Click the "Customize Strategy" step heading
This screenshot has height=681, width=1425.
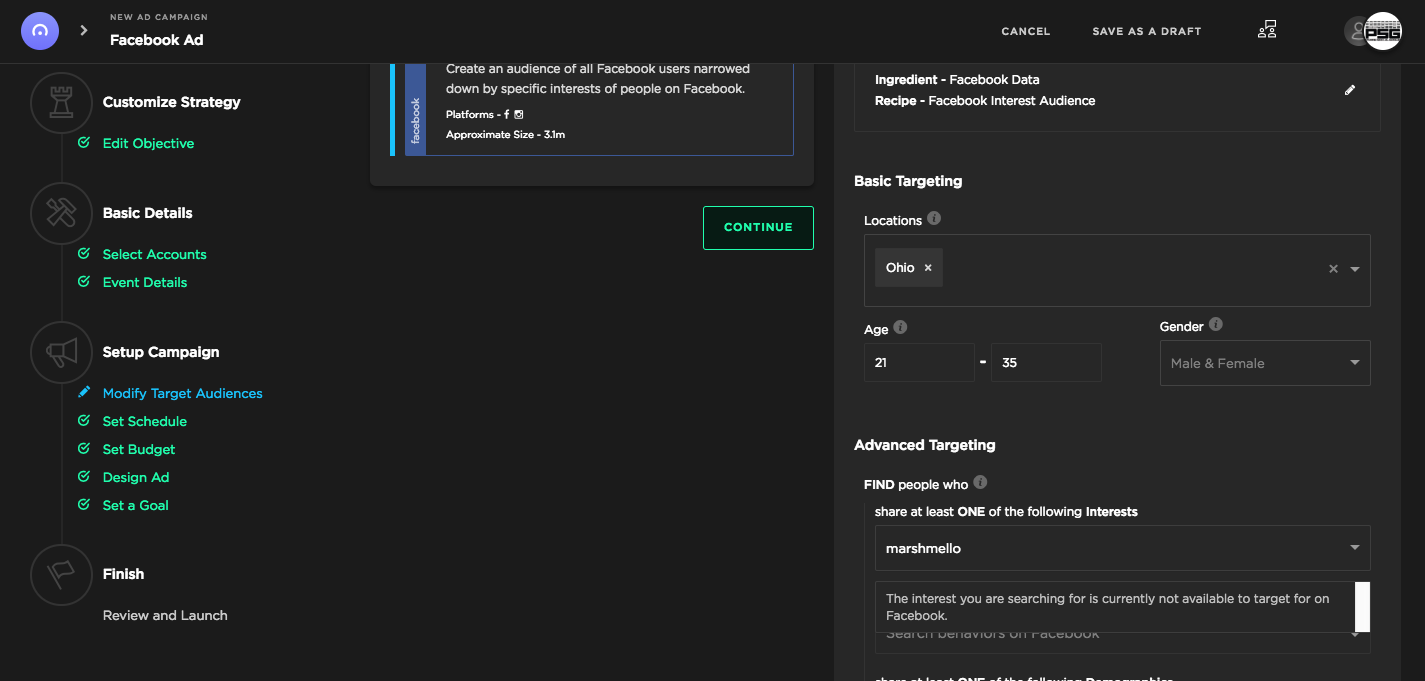172,102
